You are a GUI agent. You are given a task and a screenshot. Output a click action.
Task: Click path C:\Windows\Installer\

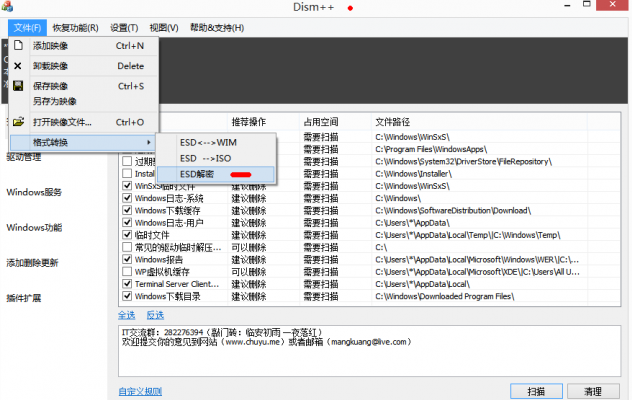click(414, 174)
